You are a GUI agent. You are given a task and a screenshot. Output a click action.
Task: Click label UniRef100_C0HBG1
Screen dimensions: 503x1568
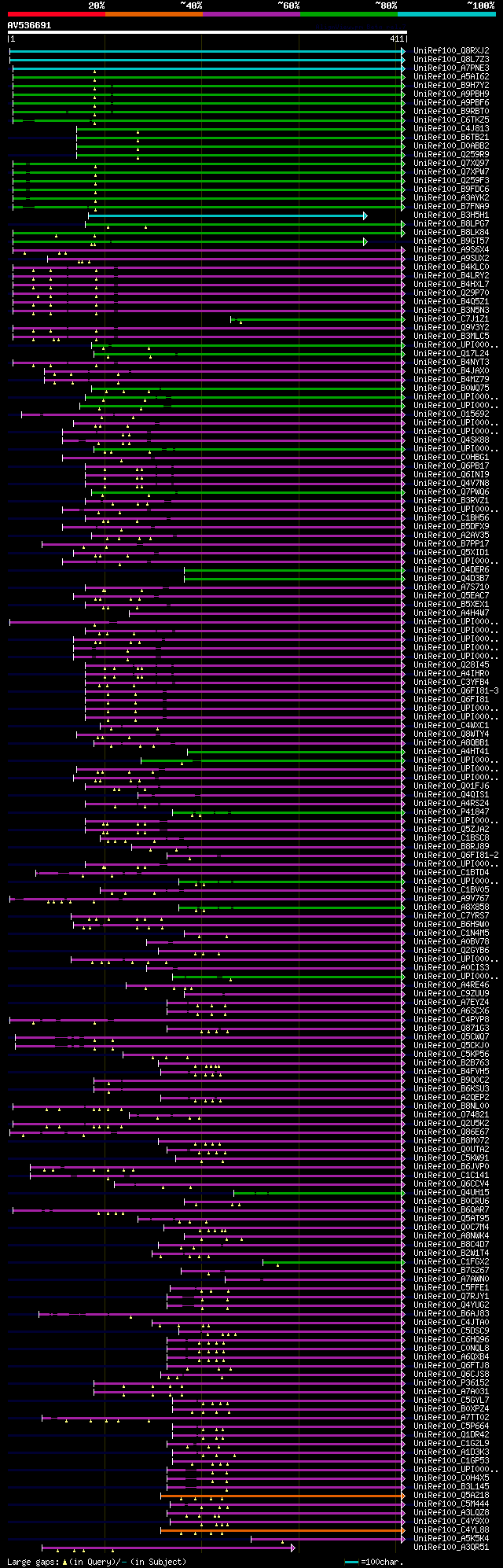tap(451, 458)
